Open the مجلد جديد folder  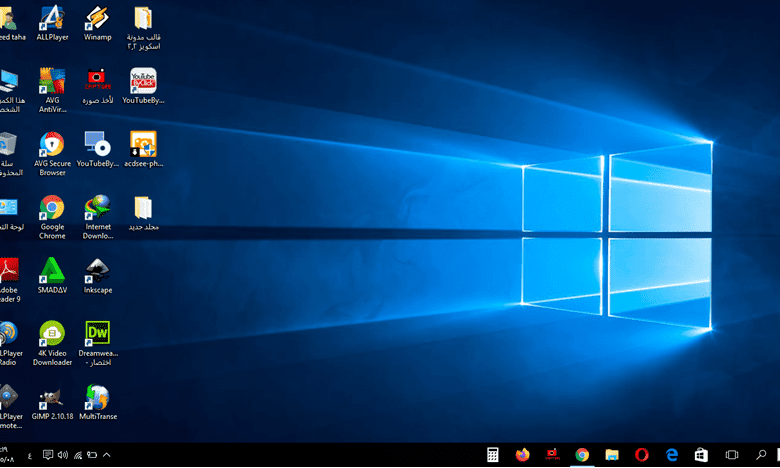[143, 213]
